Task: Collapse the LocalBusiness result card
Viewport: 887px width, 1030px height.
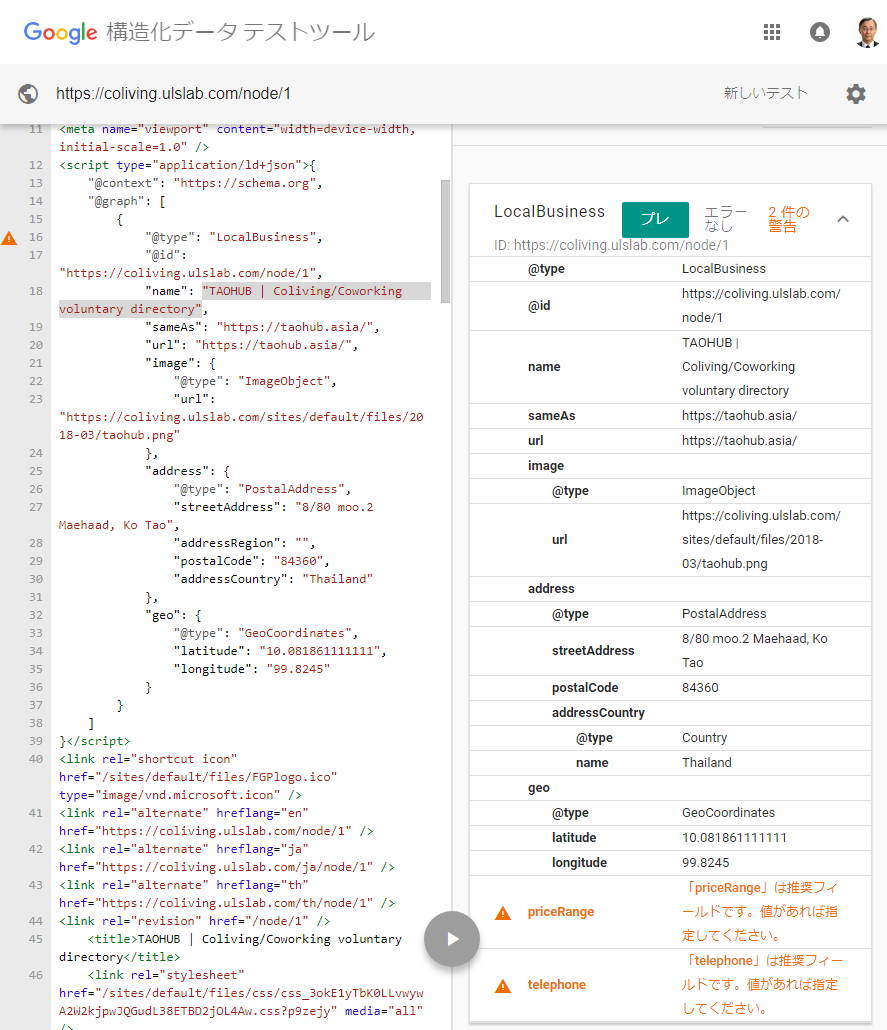Action: point(843,219)
